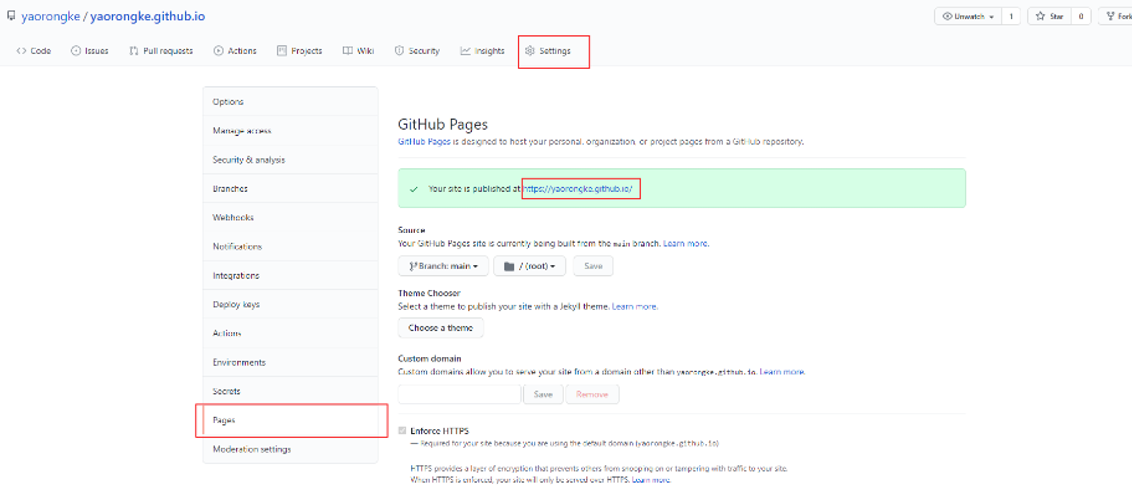Click the yaorongke.github.io repository name link
1132x497 pixels.
point(147,16)
